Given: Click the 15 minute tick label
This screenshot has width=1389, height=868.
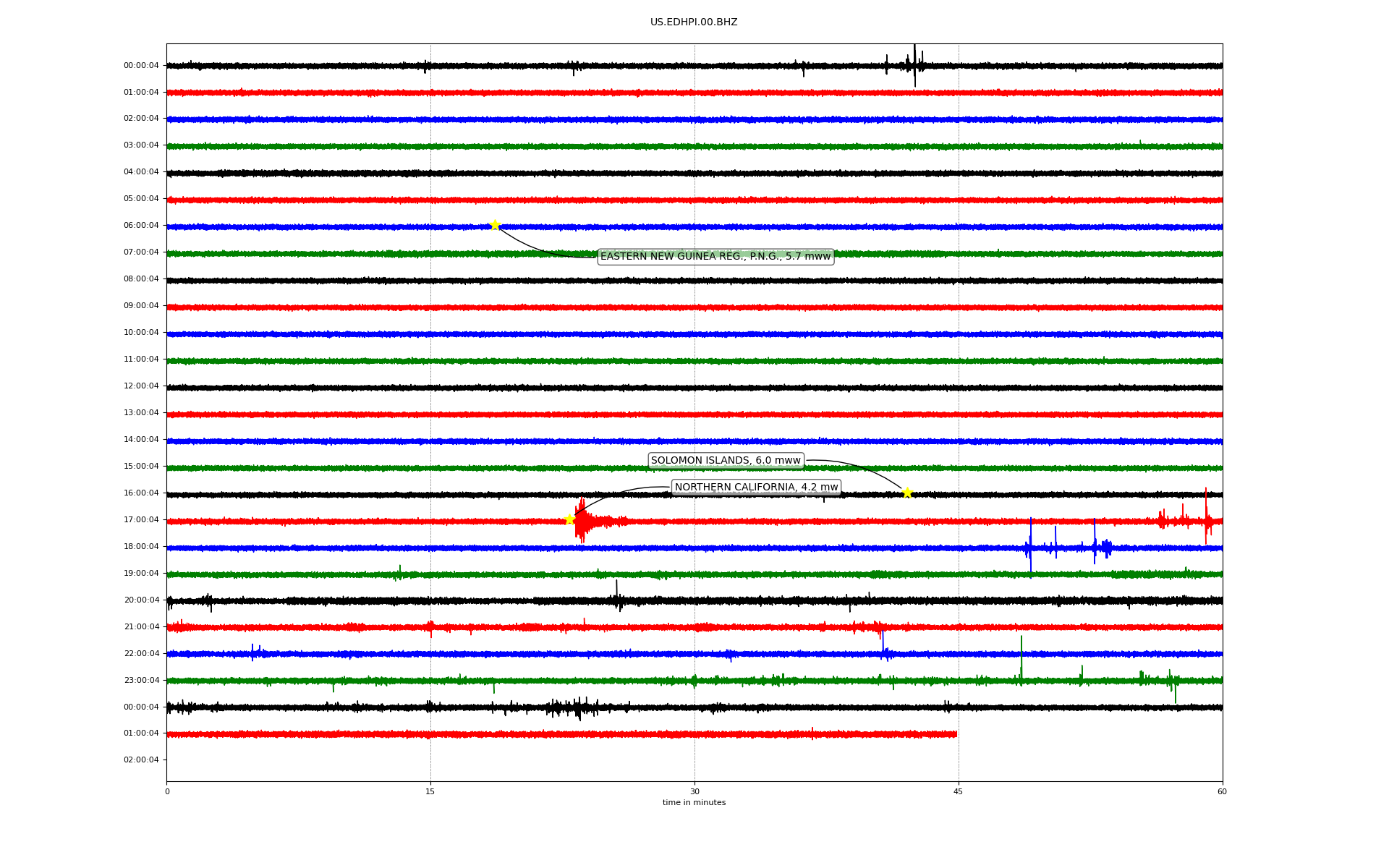Looking at the screenshot, I should tap(430, 792).
